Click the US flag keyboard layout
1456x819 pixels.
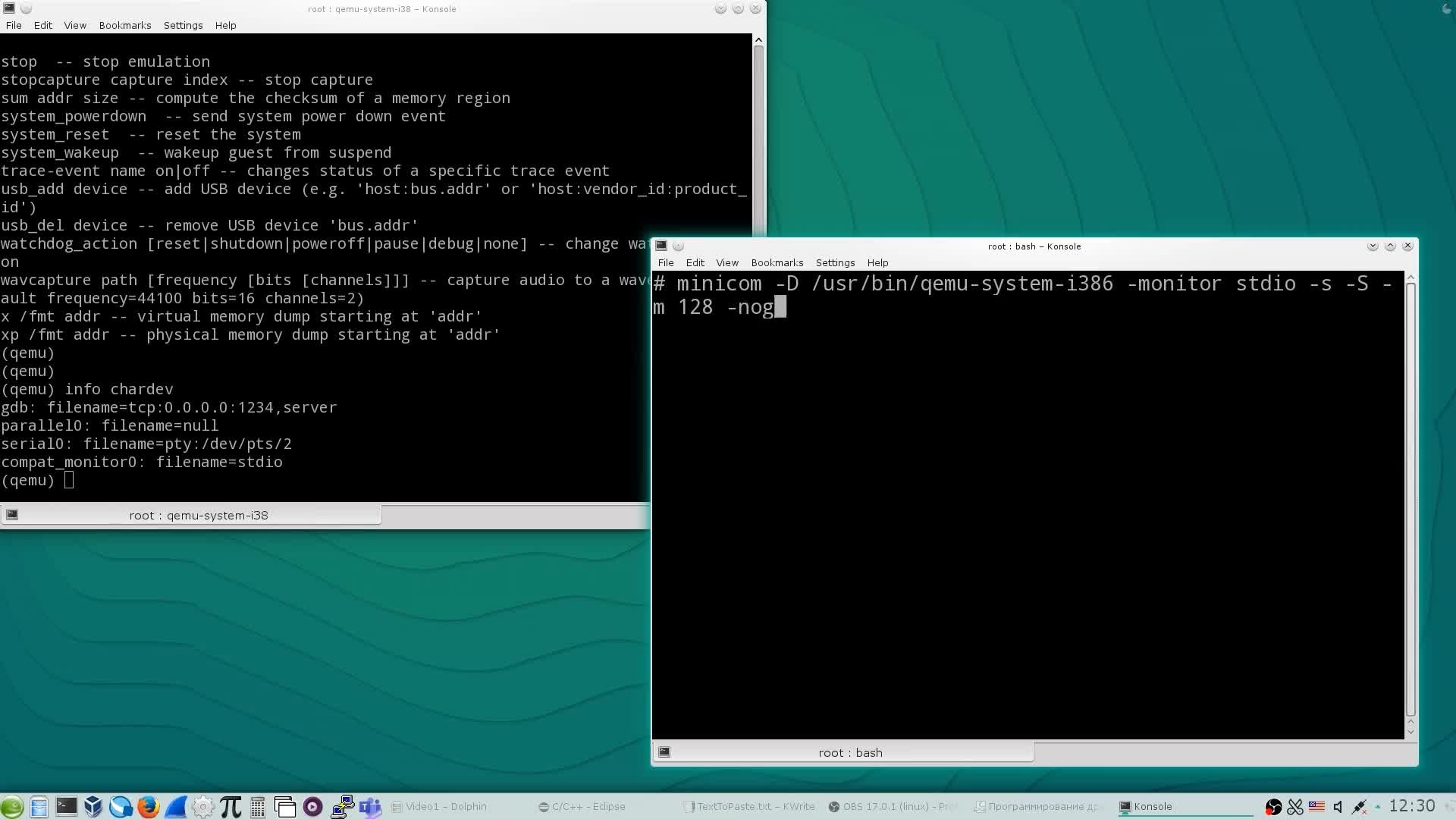[x=1316, y=807]
